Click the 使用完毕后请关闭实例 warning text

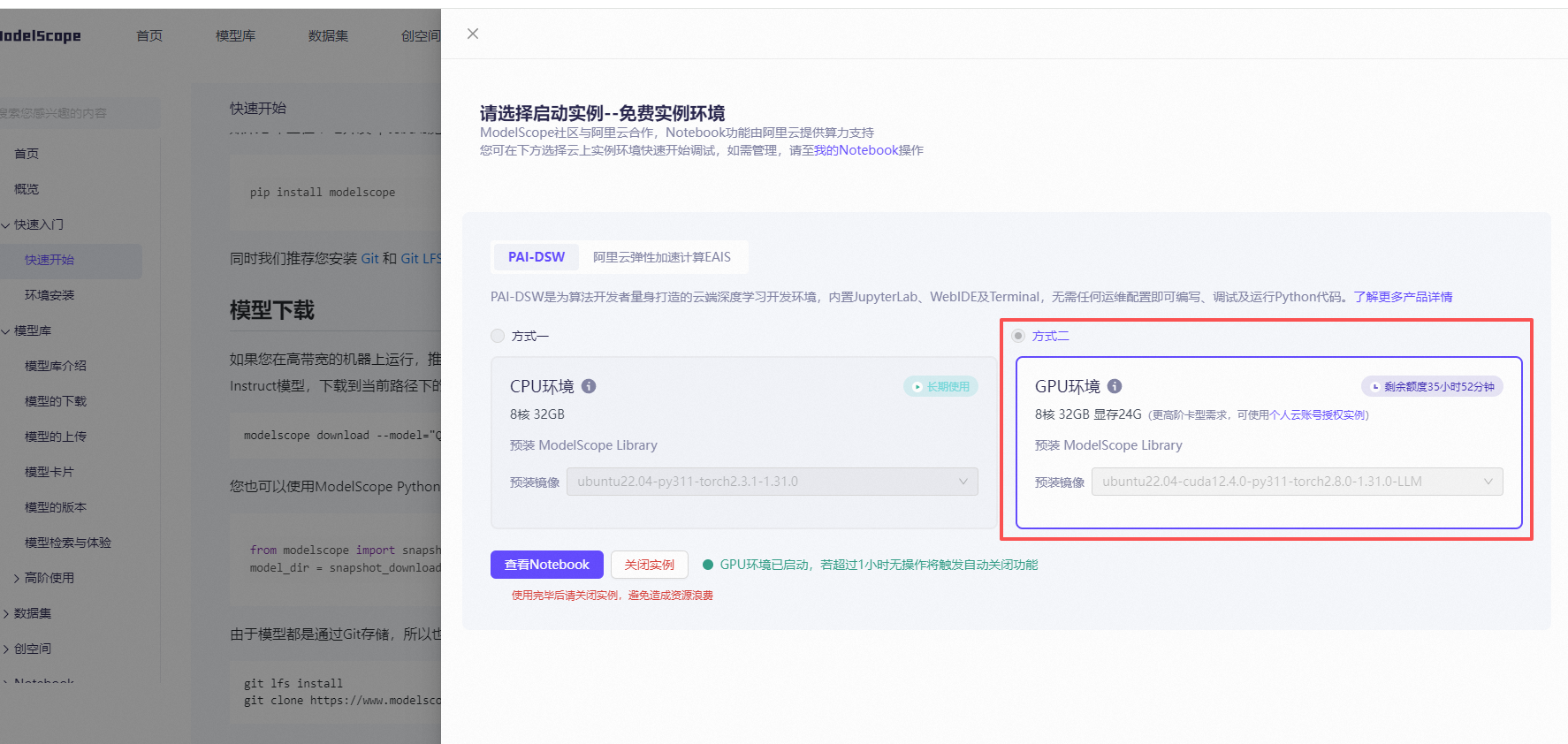tap(612, 596)
